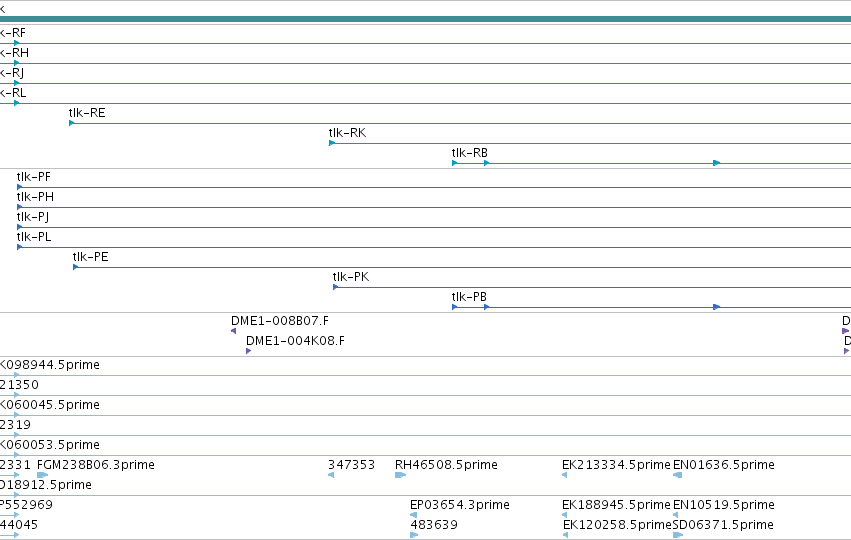851x540 pixels.
Task: Click the tlk-RE transcript start arrow
Action: pyautogui.click(x=72, y=123)
